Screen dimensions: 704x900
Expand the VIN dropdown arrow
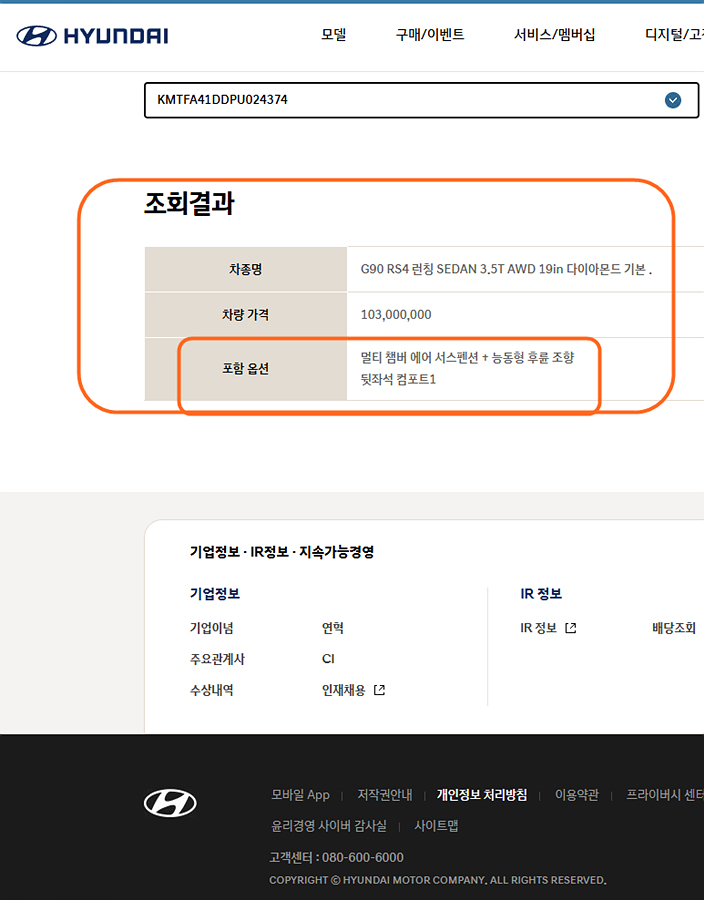coord(673,100)
